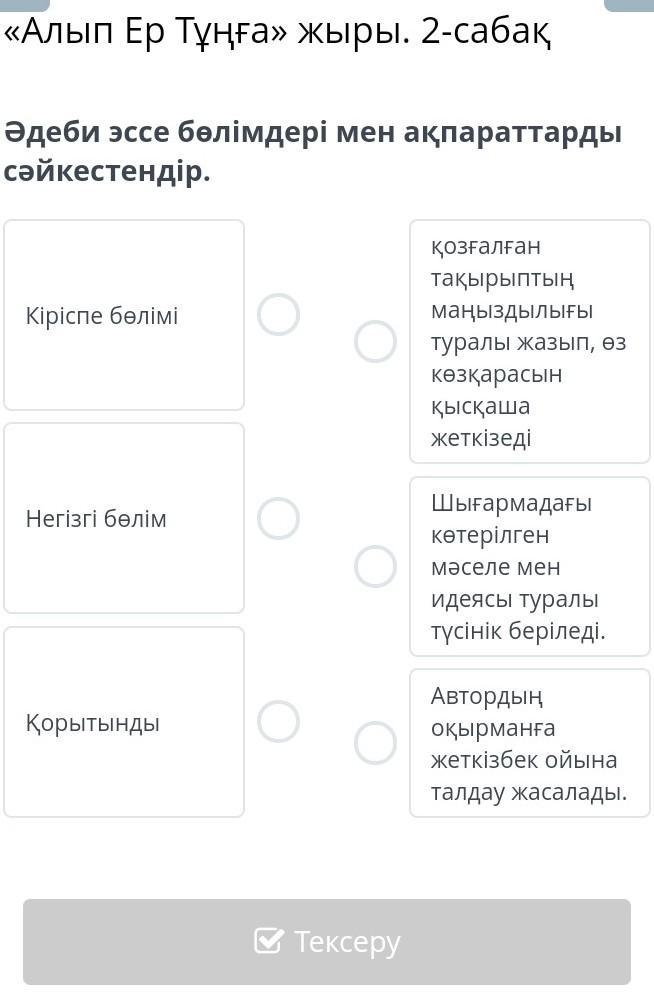654x1004 pixels.
Task: Click the Кіріспе бөлімі card
Action: coord(124,315)
